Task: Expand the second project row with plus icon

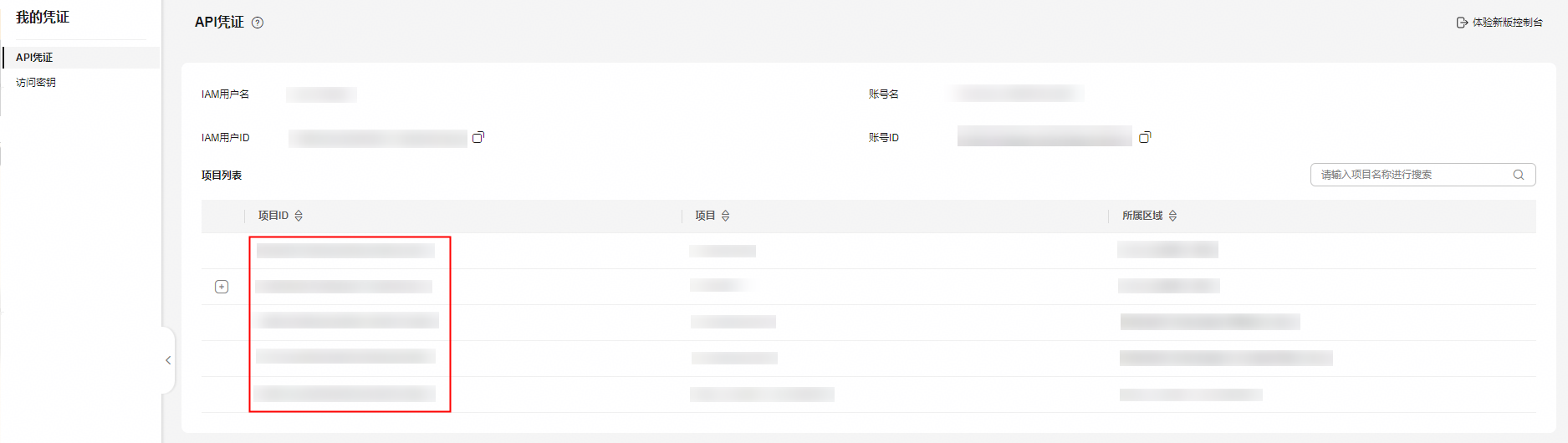Action: coord(222,287)
